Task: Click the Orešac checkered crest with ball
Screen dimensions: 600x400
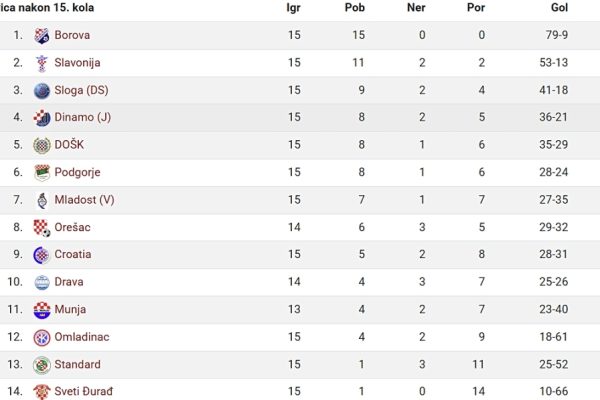Action: (x=42, y=228)
